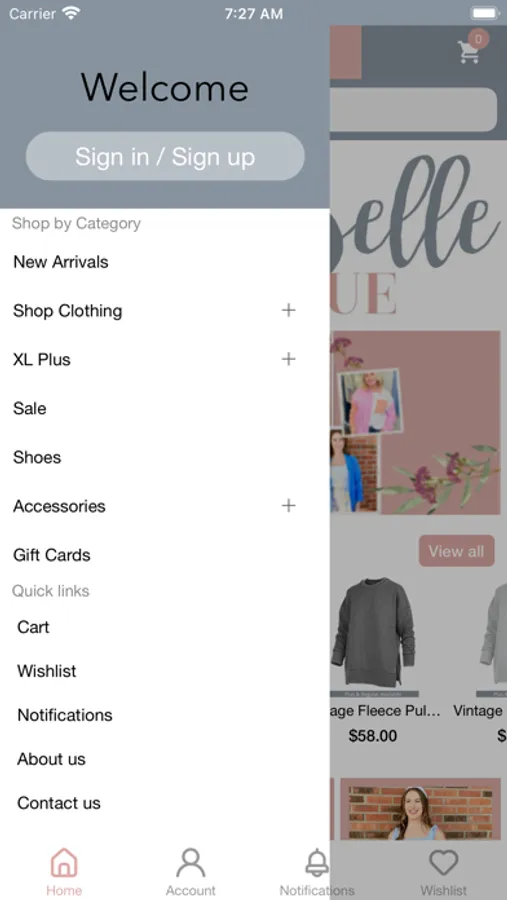Expand the XL Plus category
This screenshot has width=507, height=900.
pos(288,359)
